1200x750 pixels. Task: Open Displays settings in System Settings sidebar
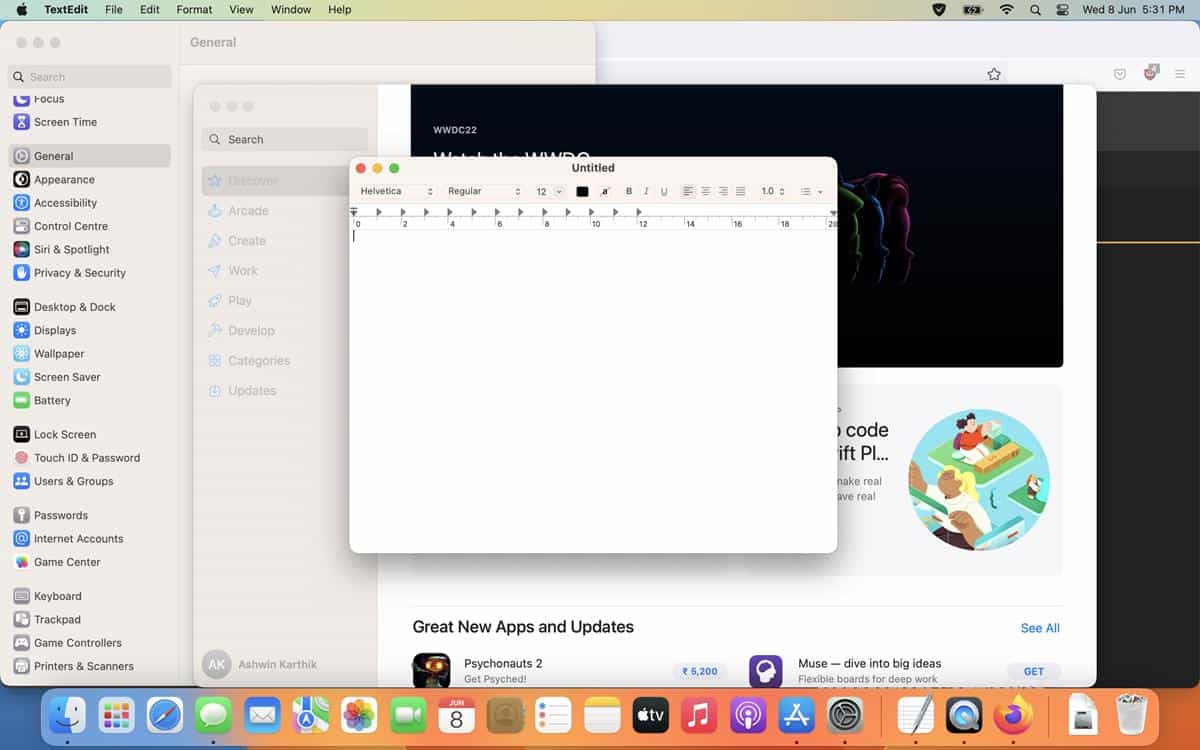pos(58,330)
